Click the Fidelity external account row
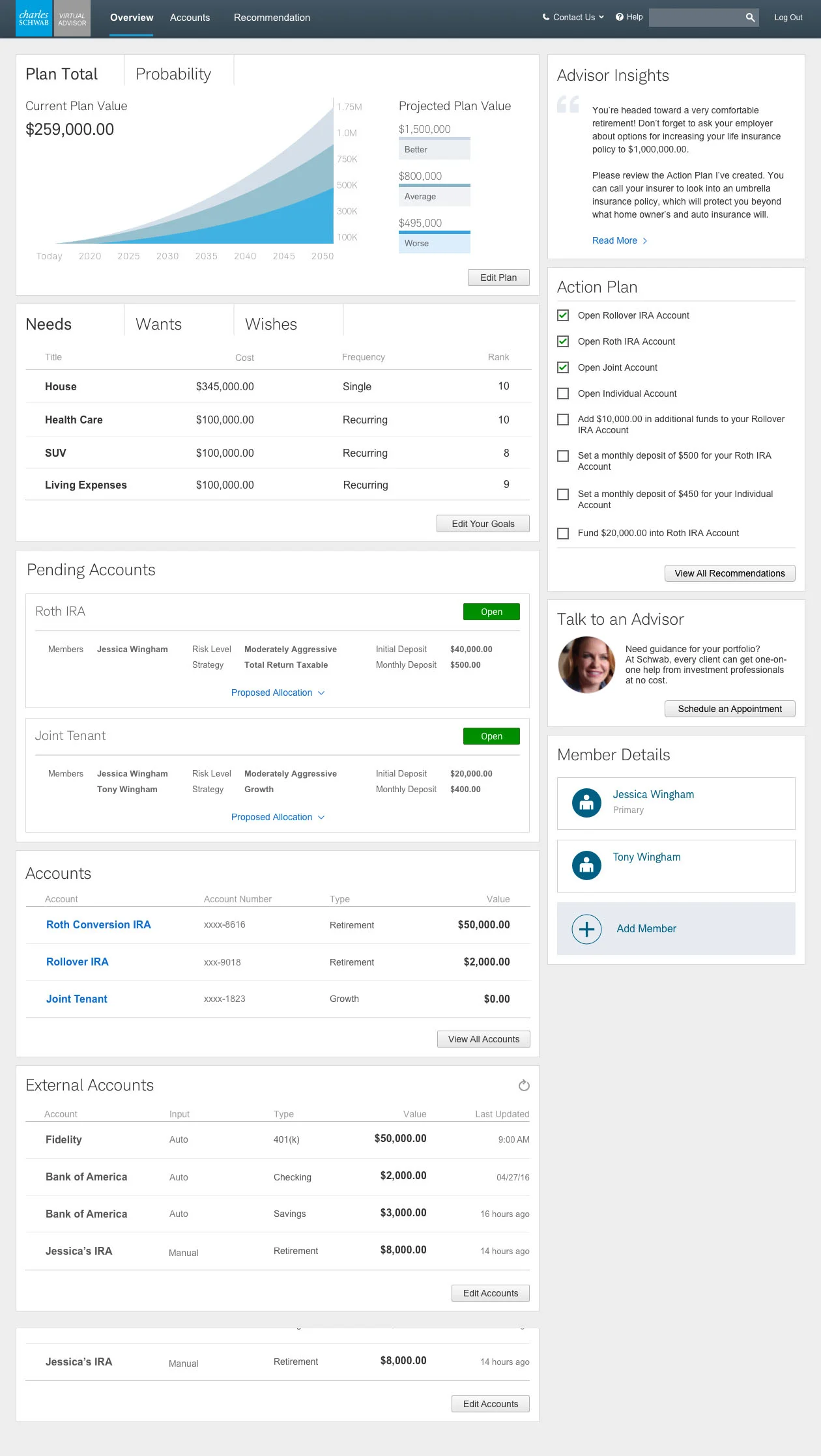Image resolution: width=821 pixels, height=1456 pixels. pos(278,1139)
